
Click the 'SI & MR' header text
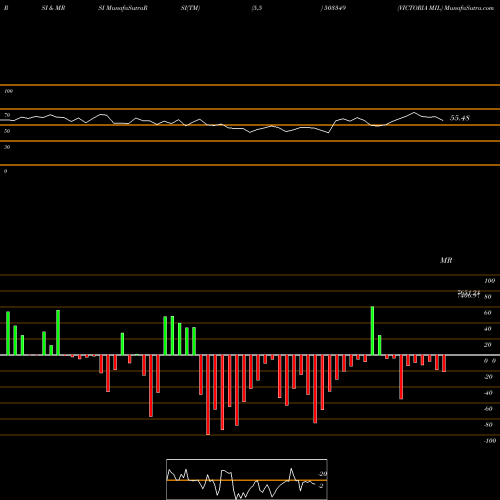click(x=53, y=8)
